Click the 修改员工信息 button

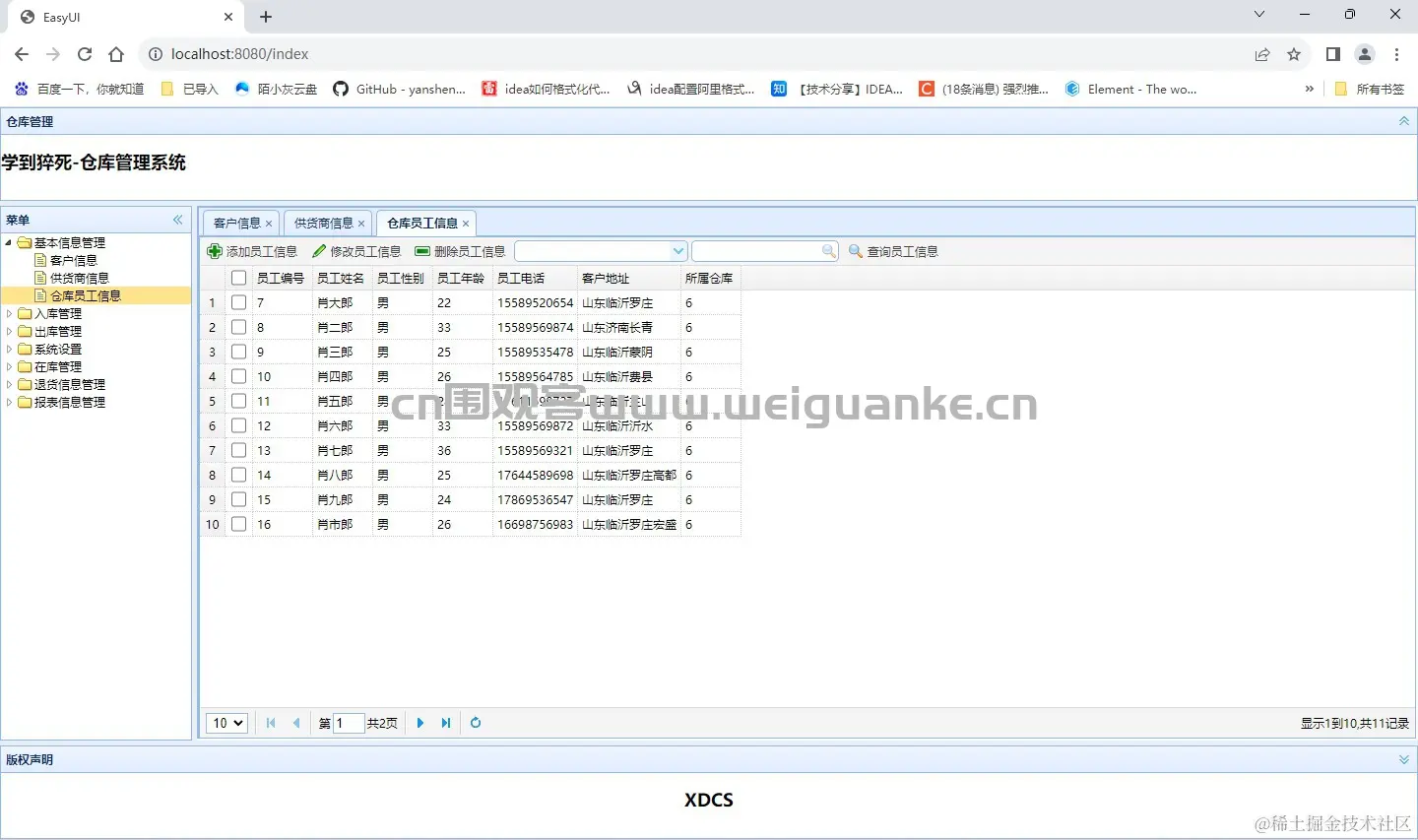[356, 251]
